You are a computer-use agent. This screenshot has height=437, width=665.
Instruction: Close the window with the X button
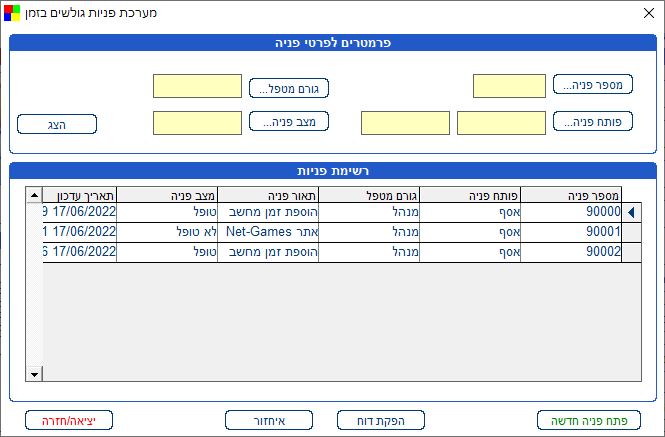(x=645, y=14)
